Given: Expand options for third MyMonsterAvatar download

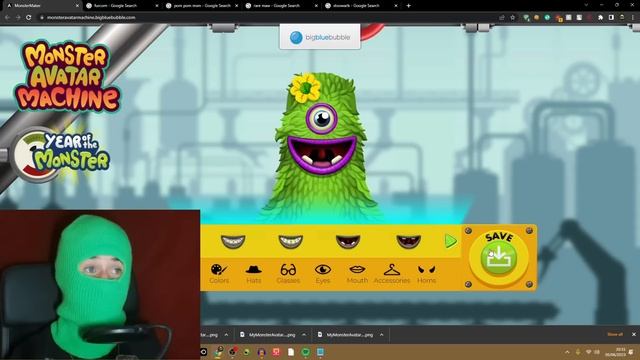Looking at the screenshot, I should point(382,335).
